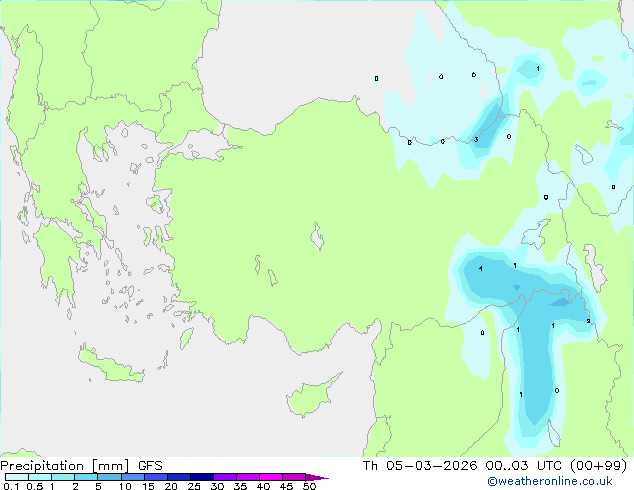Viewport: 634px width, 490px height.
Task: Click the '(00+99)' forecast offset text
Action: (x=598, y=466)
